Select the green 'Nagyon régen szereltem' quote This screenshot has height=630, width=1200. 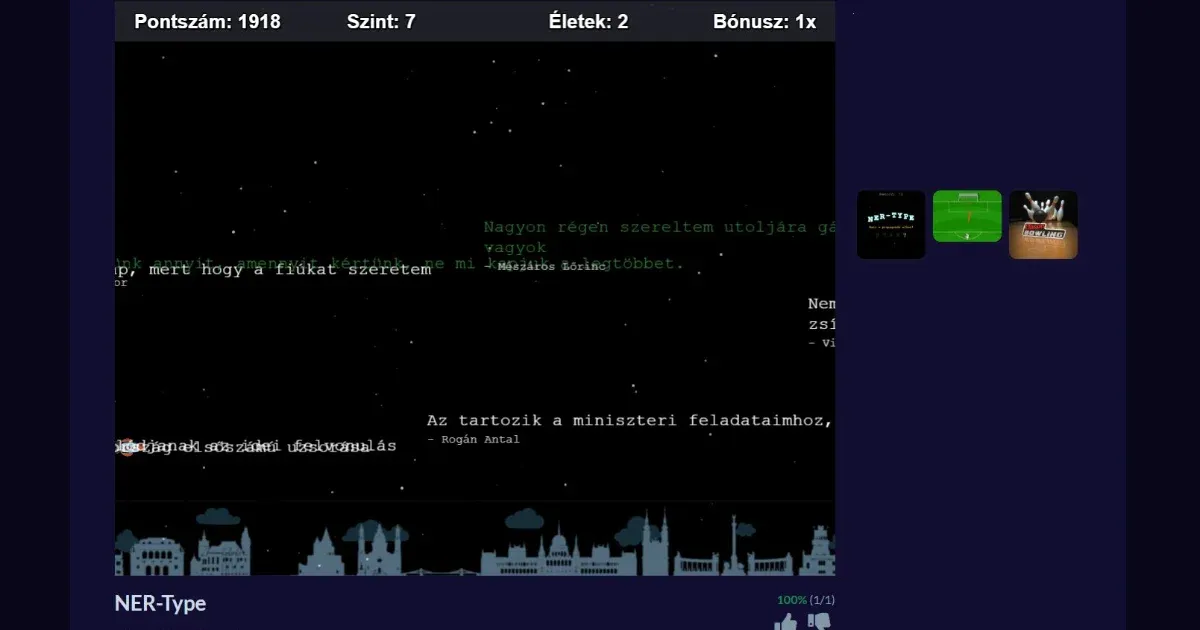click(660, 228)
